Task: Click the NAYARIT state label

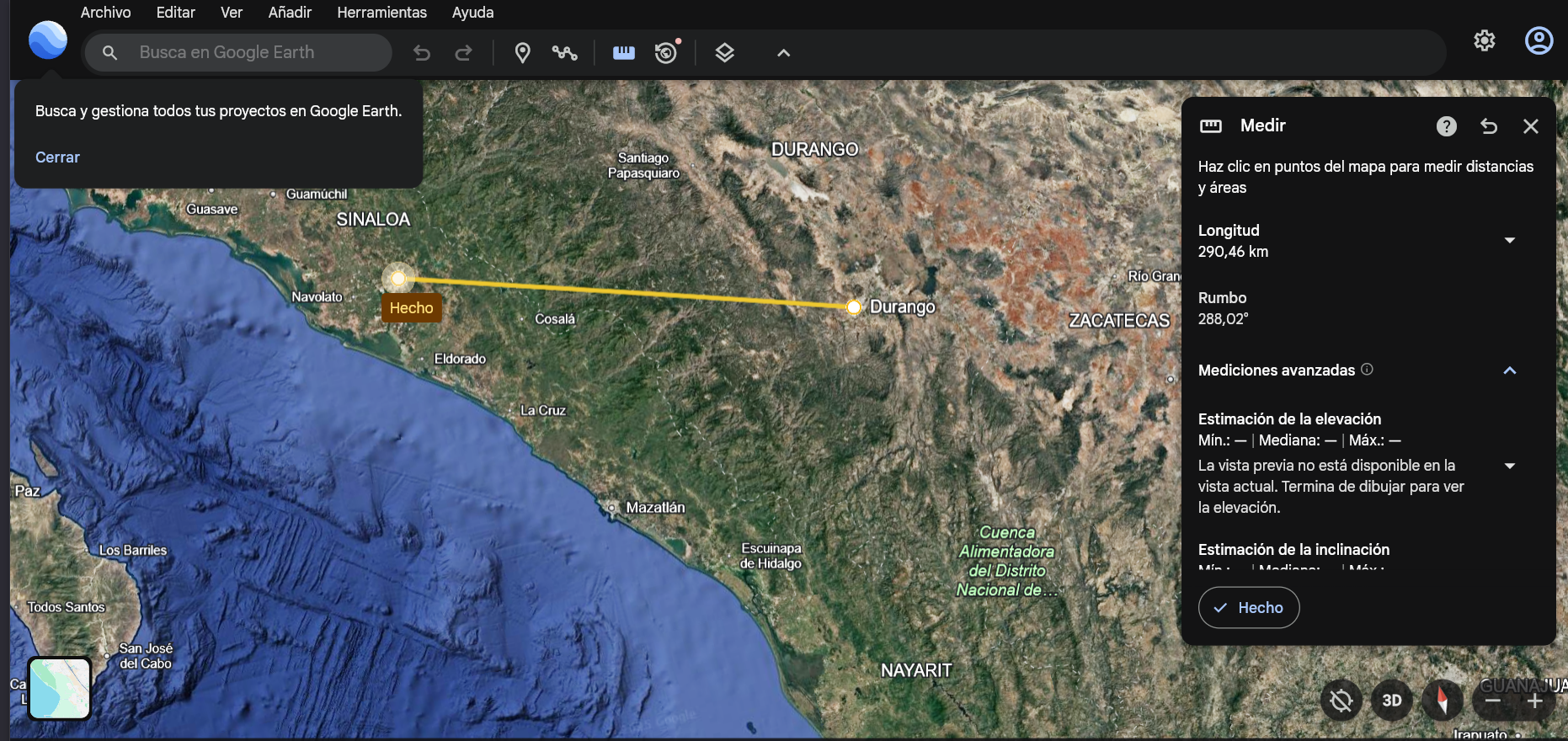Action: pos(916,671)
